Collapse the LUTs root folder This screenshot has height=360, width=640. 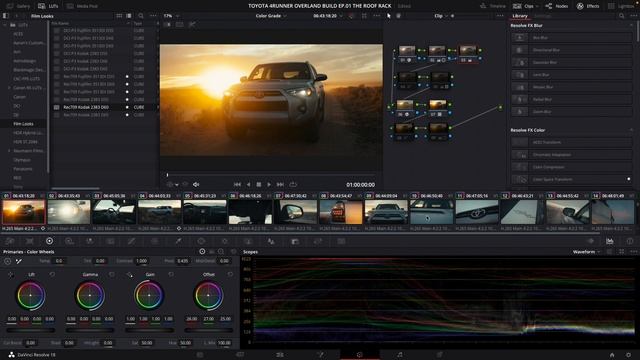5,25
